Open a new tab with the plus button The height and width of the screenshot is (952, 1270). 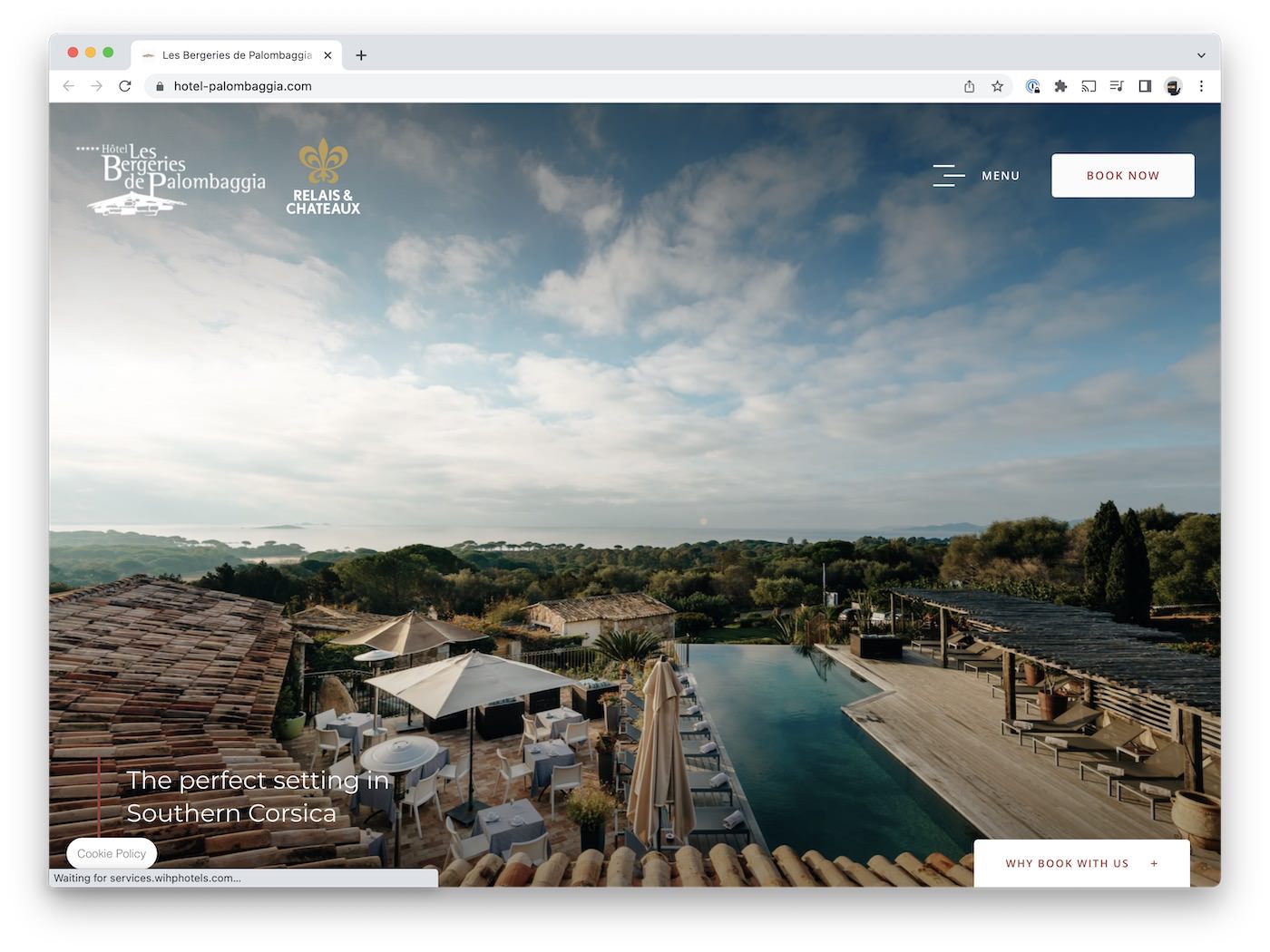(x=361, y=55)
